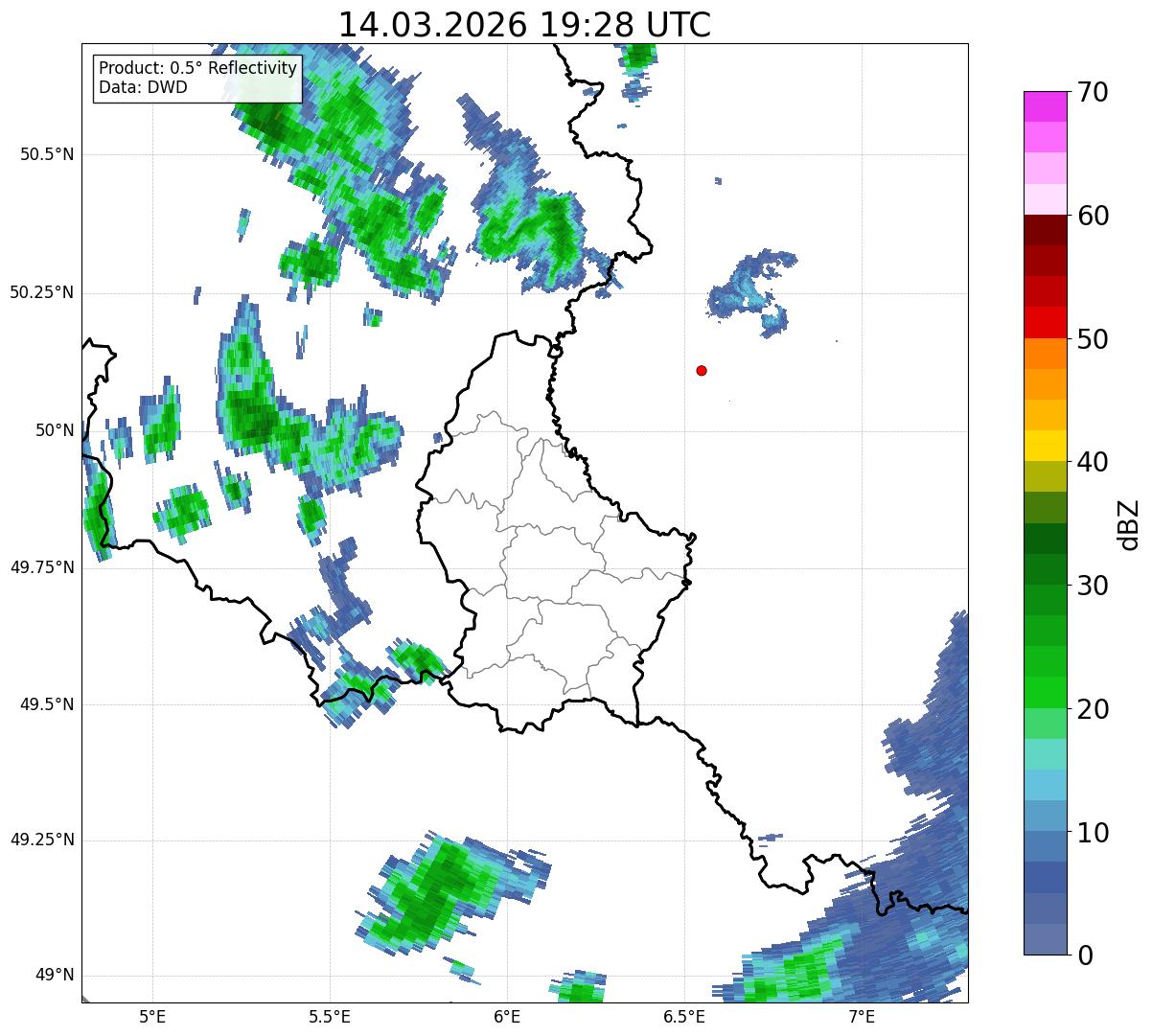Click the 5°E longitude label
Viewport: 1152px width, 1036px height.
(152, 1016)
